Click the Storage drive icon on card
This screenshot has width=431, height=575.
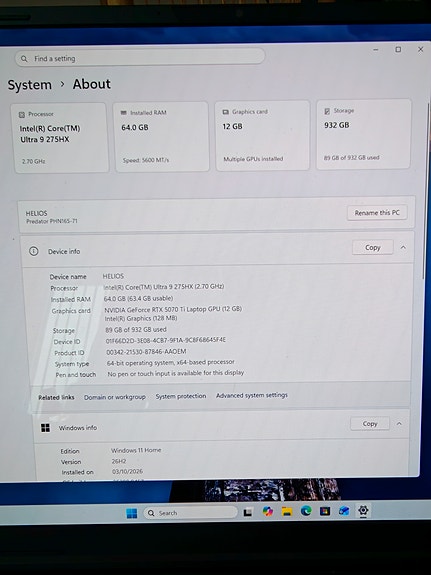(x=327, y=111)
